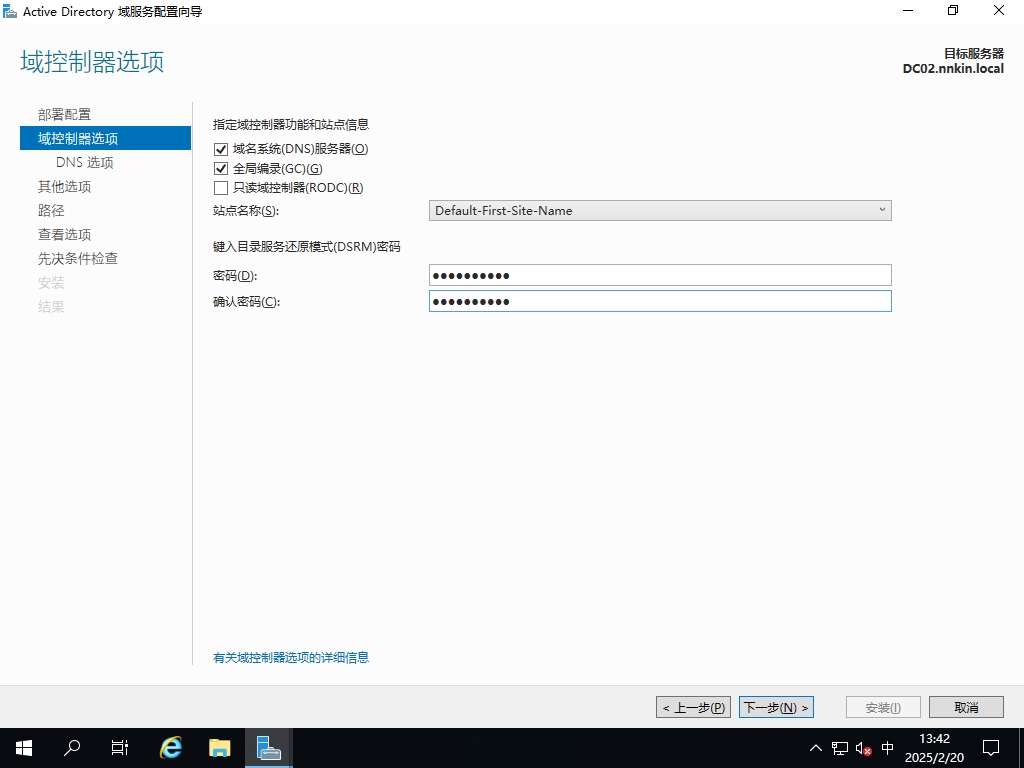Launch Internet Explorer from the taskbar
1024x768 pixels.
point(171,747)
